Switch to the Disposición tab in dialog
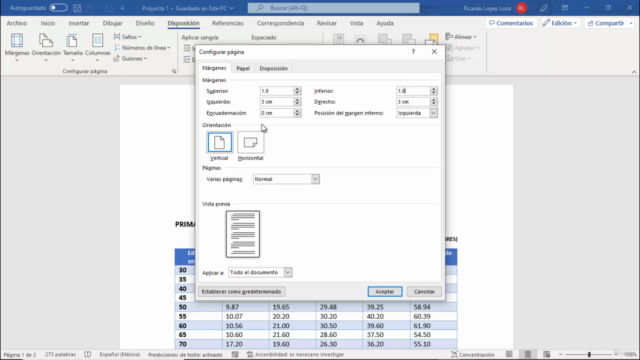 tap(273, 68)
